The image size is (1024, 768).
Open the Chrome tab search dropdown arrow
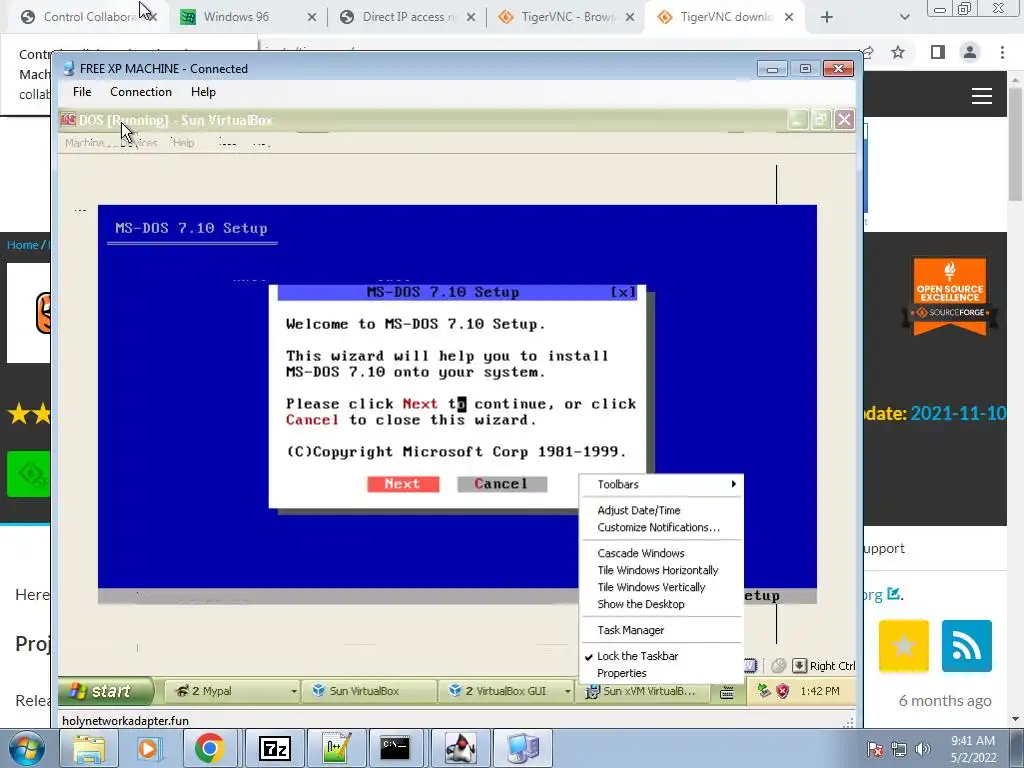click(904, 17)
